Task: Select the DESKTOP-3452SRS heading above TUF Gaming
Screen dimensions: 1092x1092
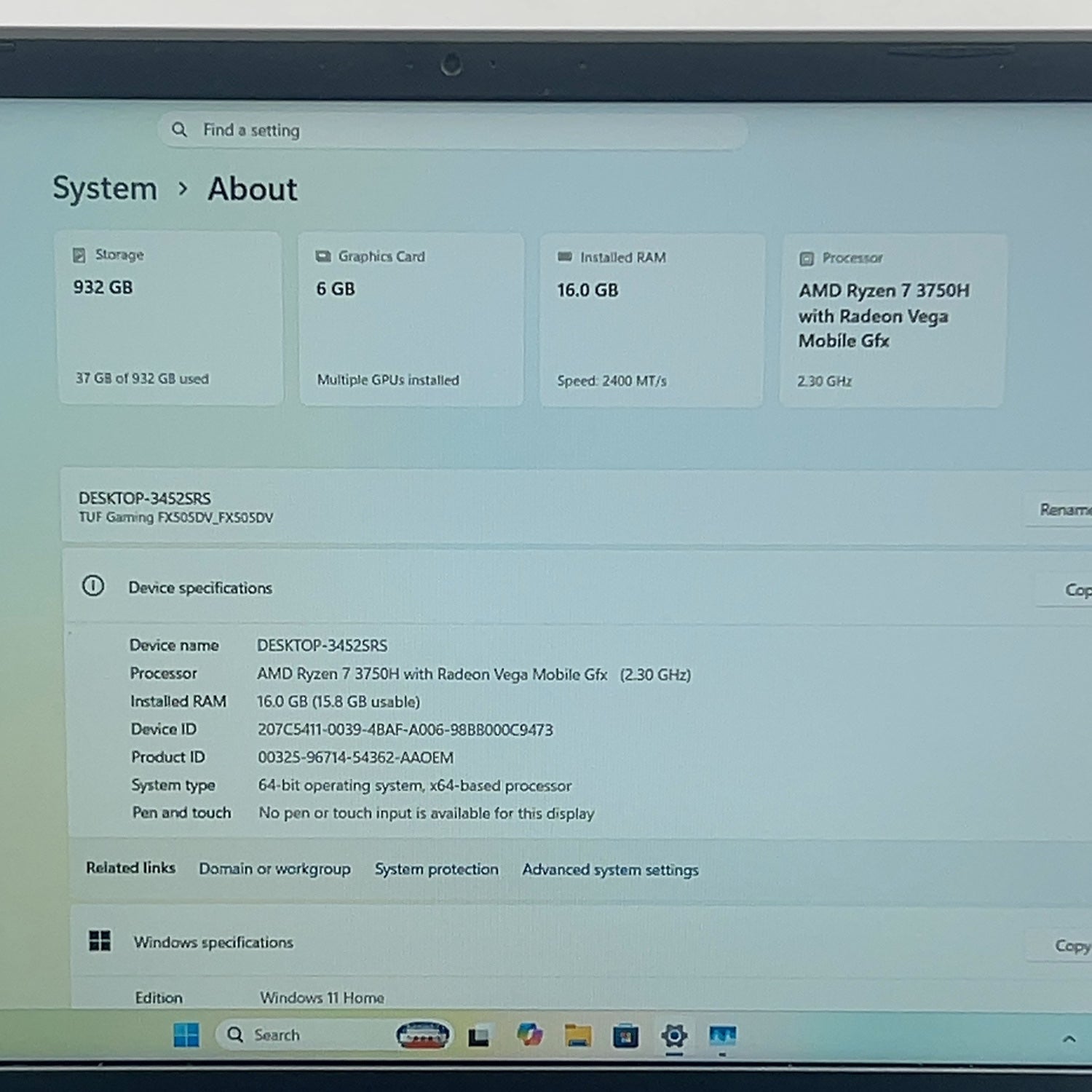Action: (x=145, y=498)
